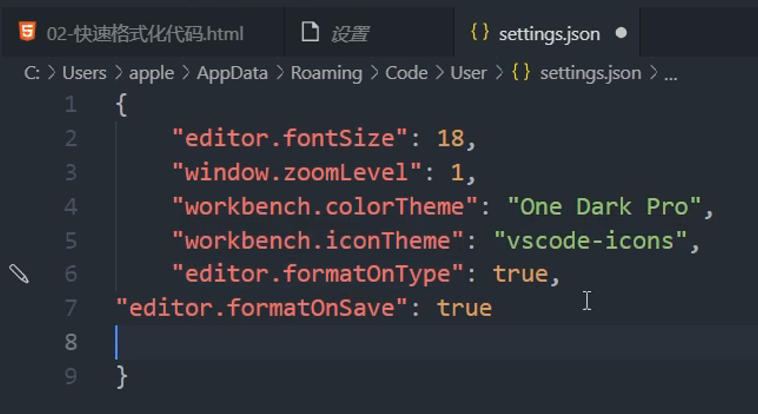Click the true value on line 7
This screenshot has width=758, height=414.
(465, 308)
